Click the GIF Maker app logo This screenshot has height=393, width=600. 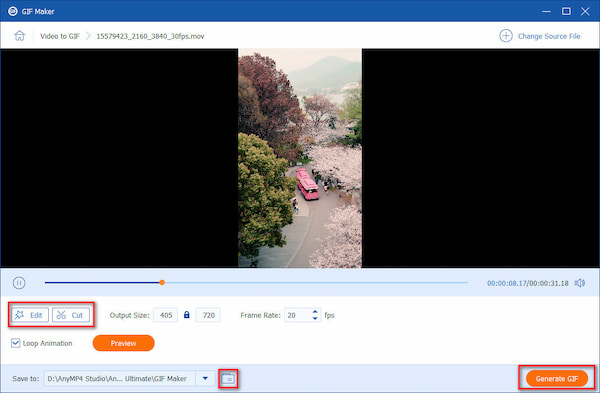click(x=13, y=11)
